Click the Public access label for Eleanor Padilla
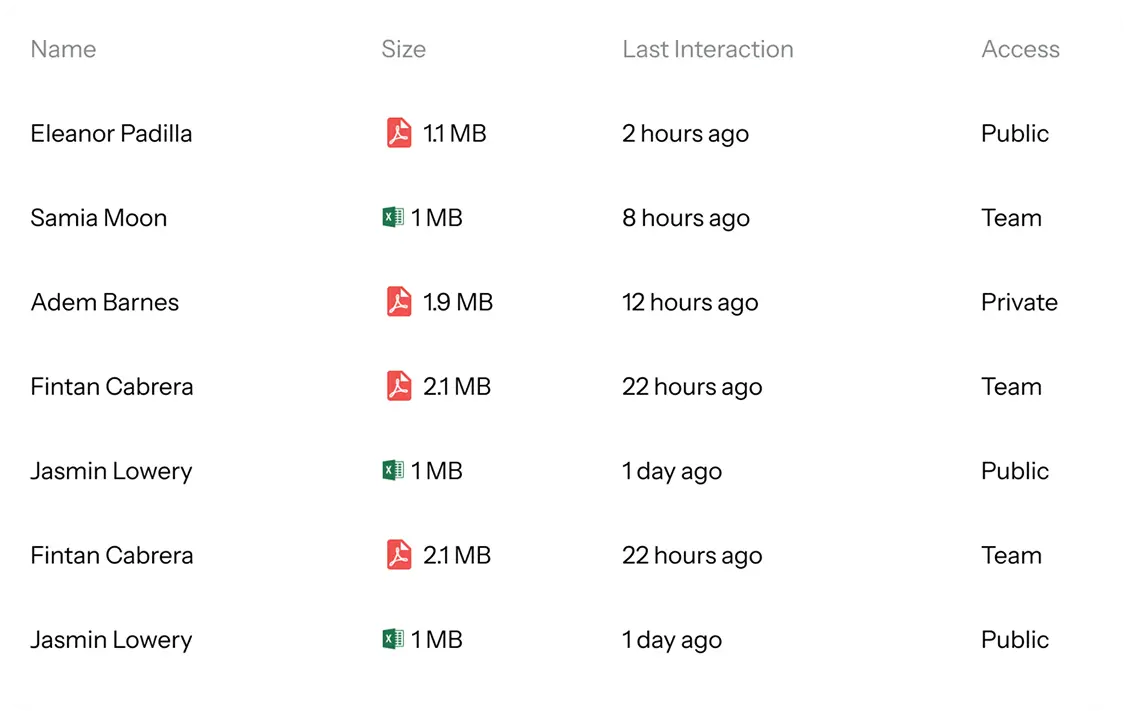The width and height of the screenshot is (1124, 712). pos(1014,133)
